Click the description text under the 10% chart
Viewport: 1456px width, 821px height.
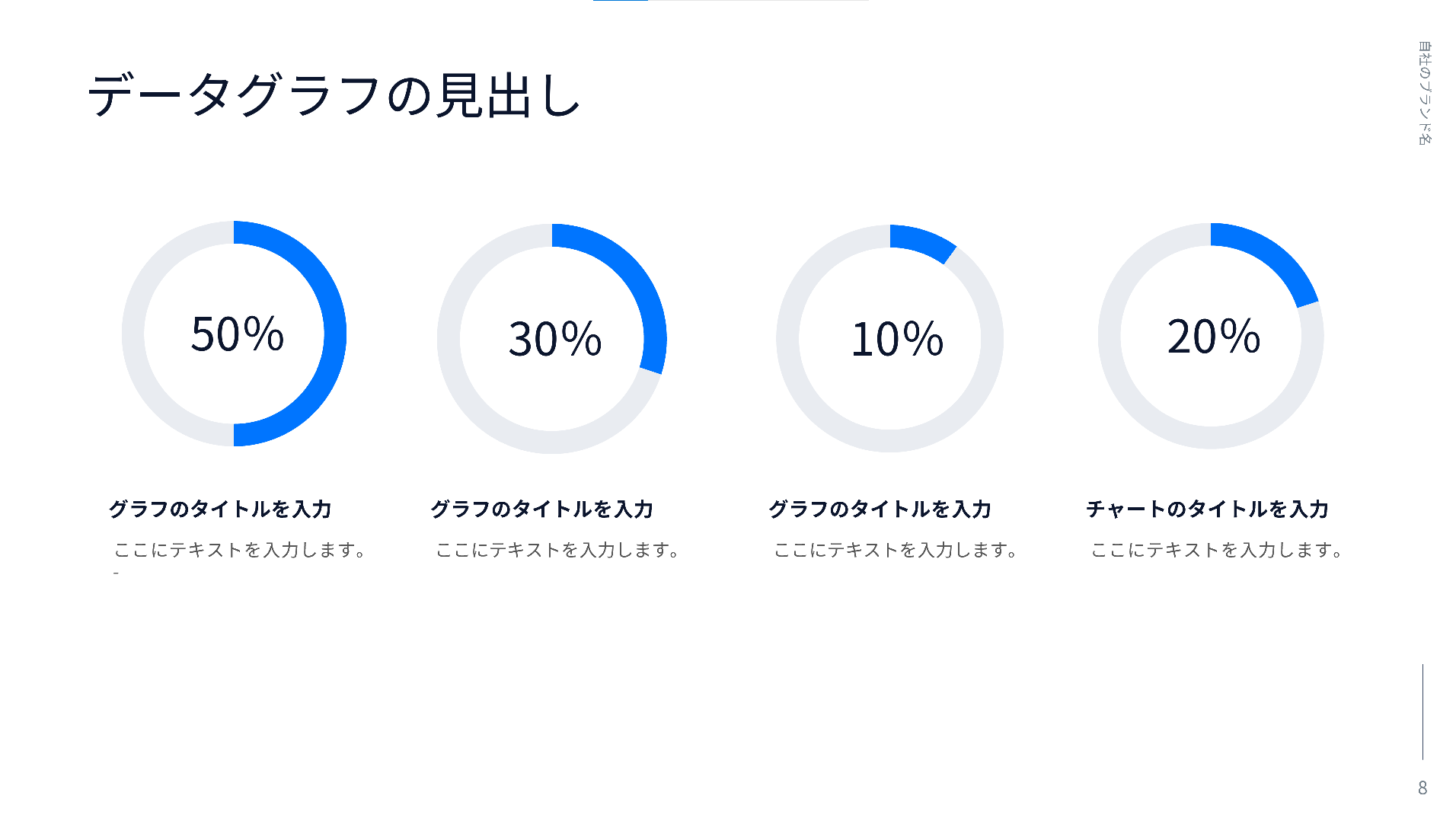896,550
